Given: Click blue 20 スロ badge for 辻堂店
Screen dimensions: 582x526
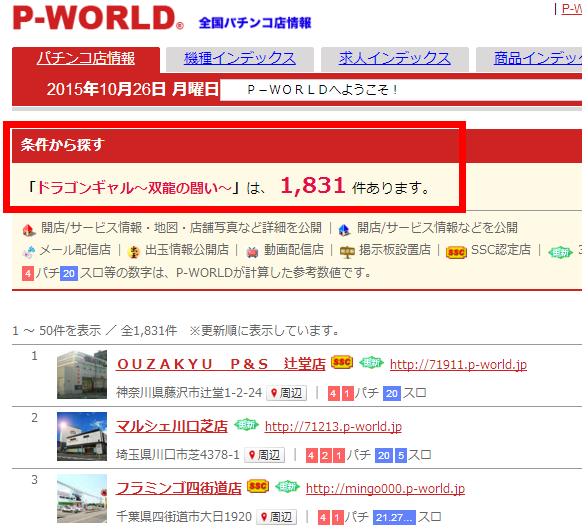Looking at the screenshot, I should [392, 393].
